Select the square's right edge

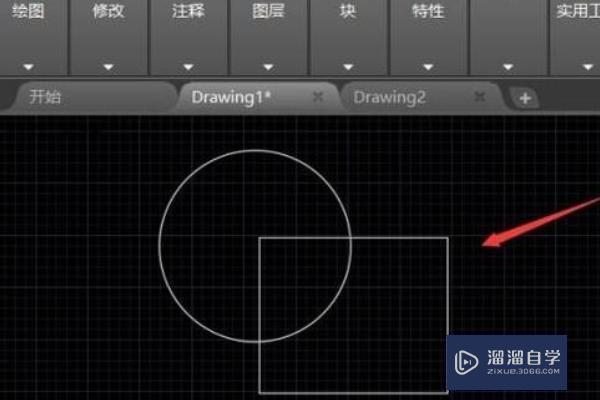(x=447, y=287)
